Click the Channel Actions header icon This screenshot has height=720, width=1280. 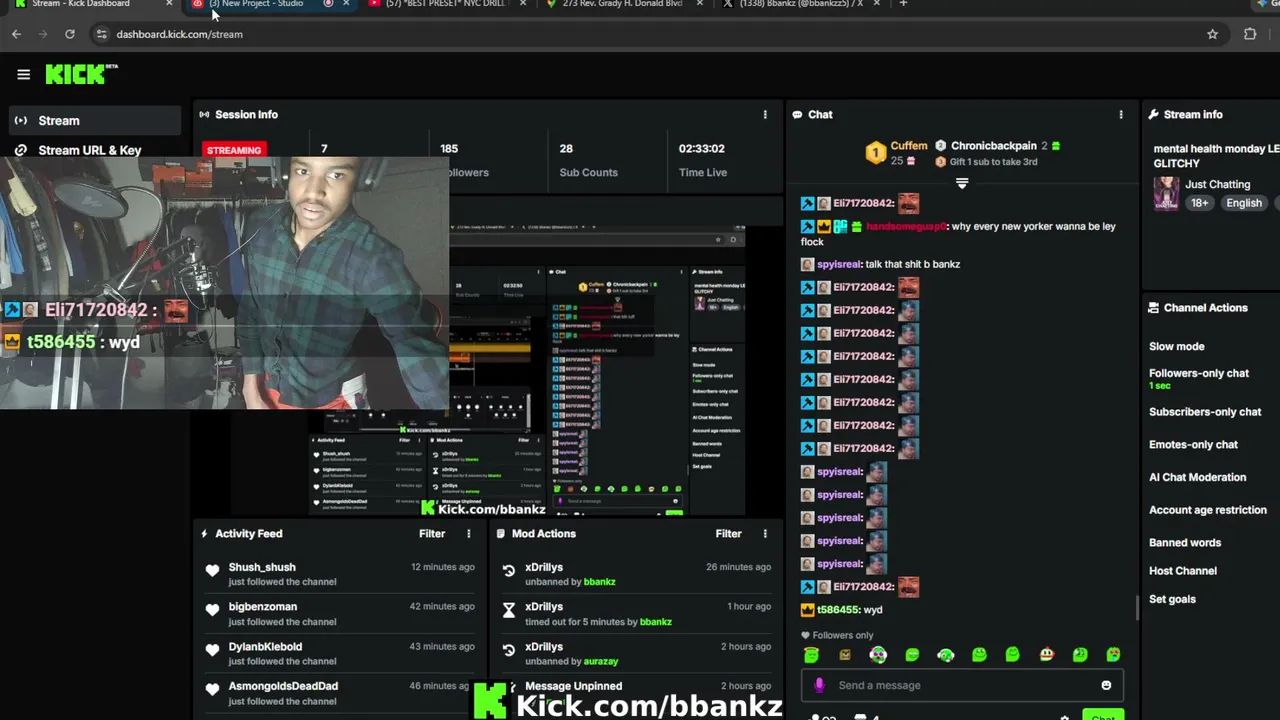(1154, 308)
